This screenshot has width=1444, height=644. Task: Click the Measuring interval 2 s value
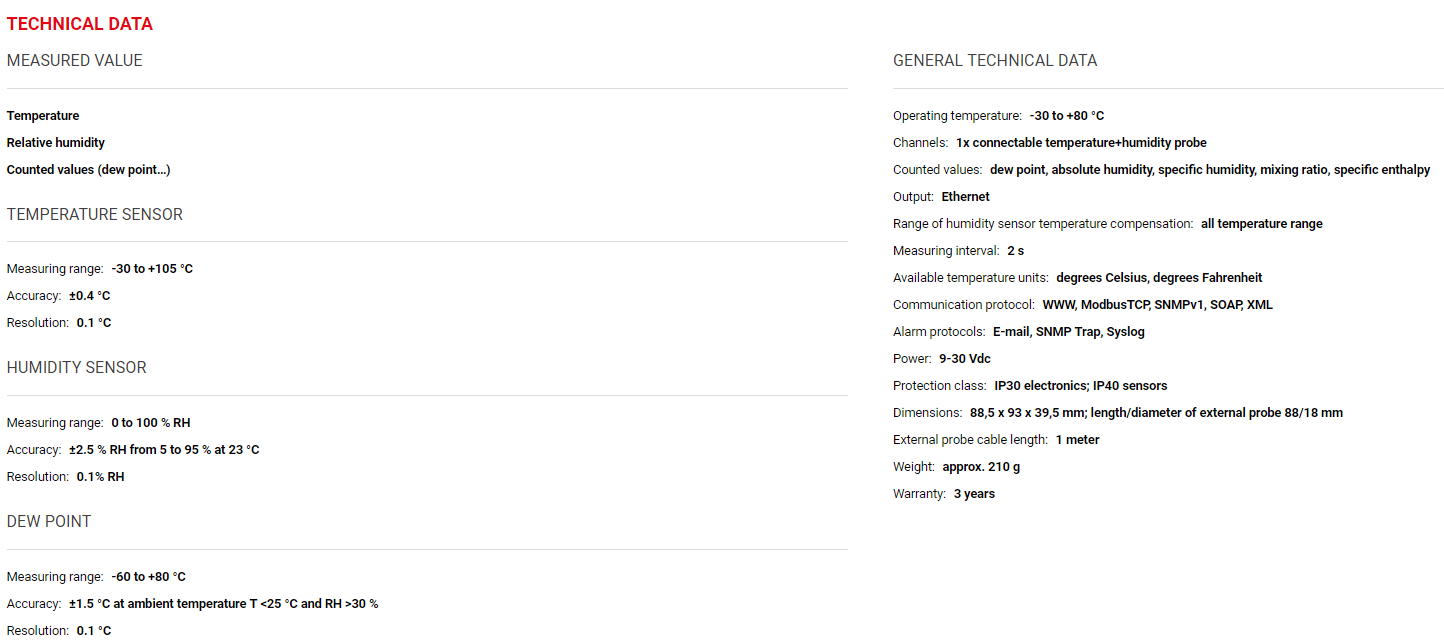coord(1016,251)
